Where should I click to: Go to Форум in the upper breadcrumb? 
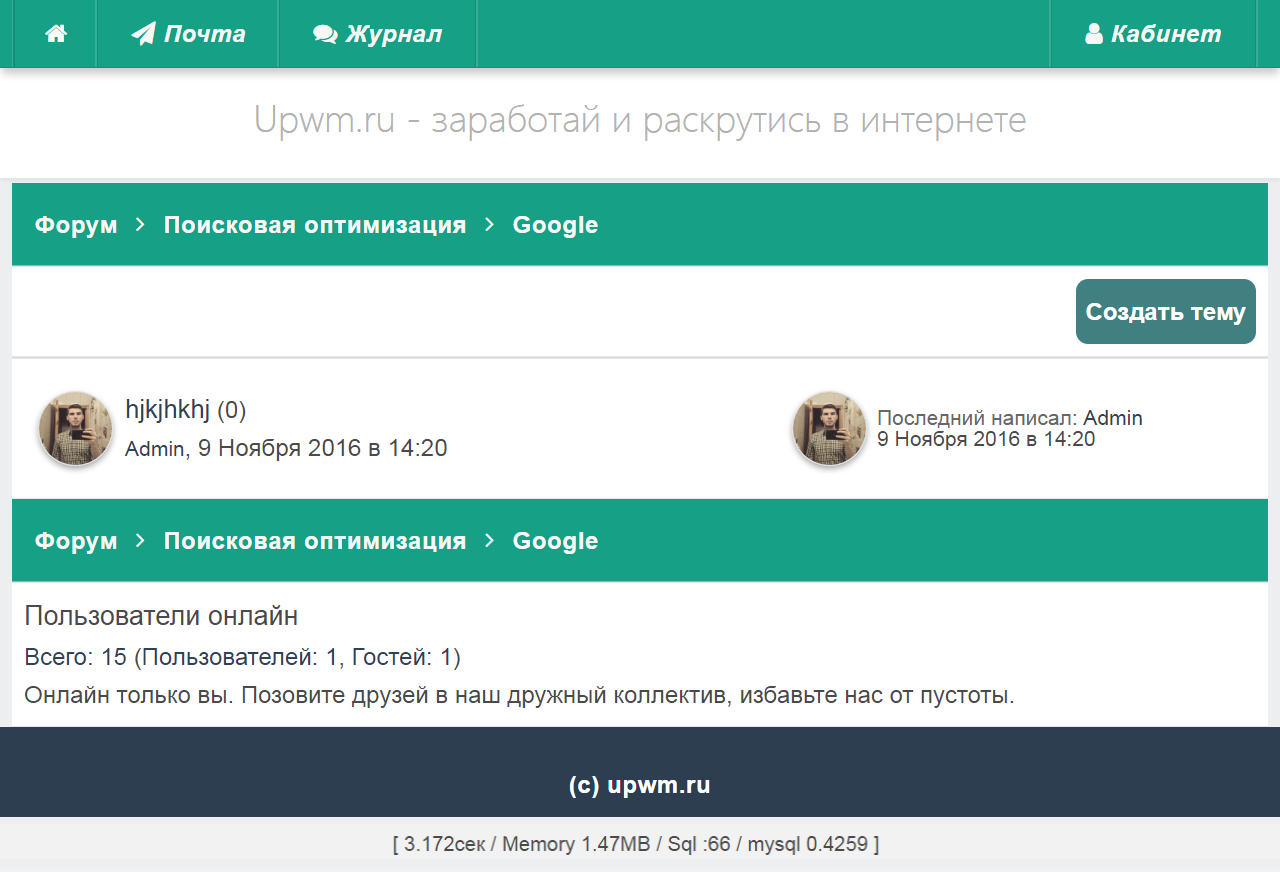point(76,225)
